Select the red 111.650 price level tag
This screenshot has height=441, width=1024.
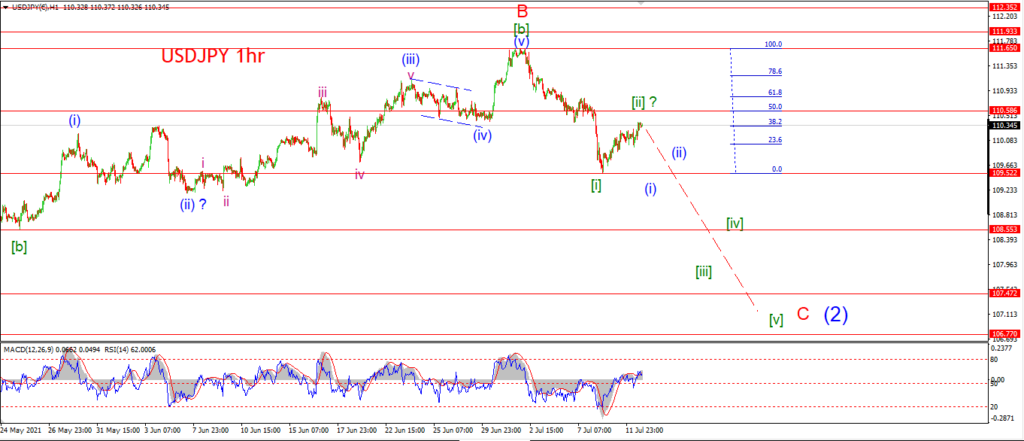1005,48
